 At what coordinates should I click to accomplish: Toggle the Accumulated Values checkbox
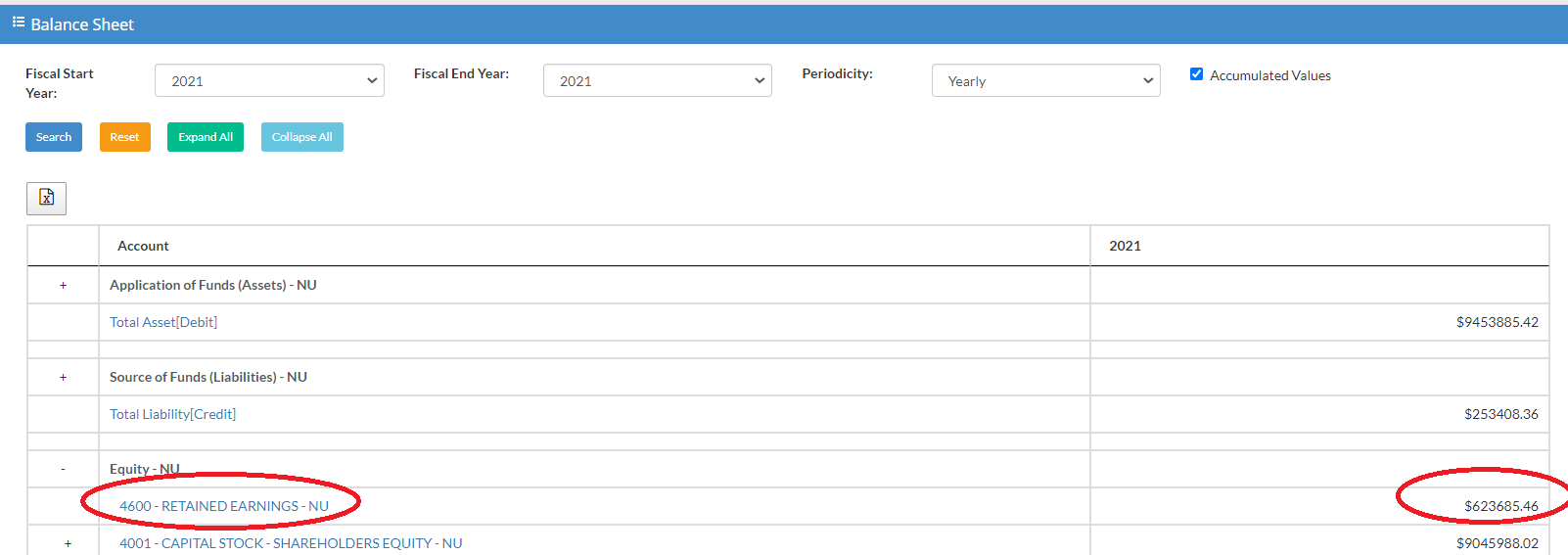(x=1196, y=74)
